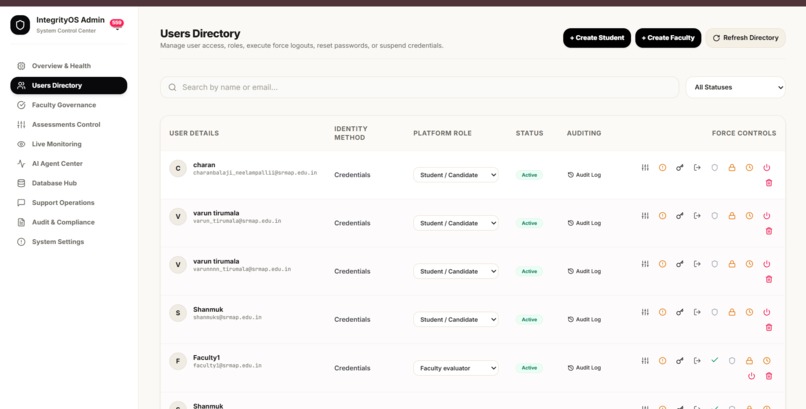Click the grey shield icon in charan's row
The image size is (806, 409).
pyautogui.click(x=715, y=168)
